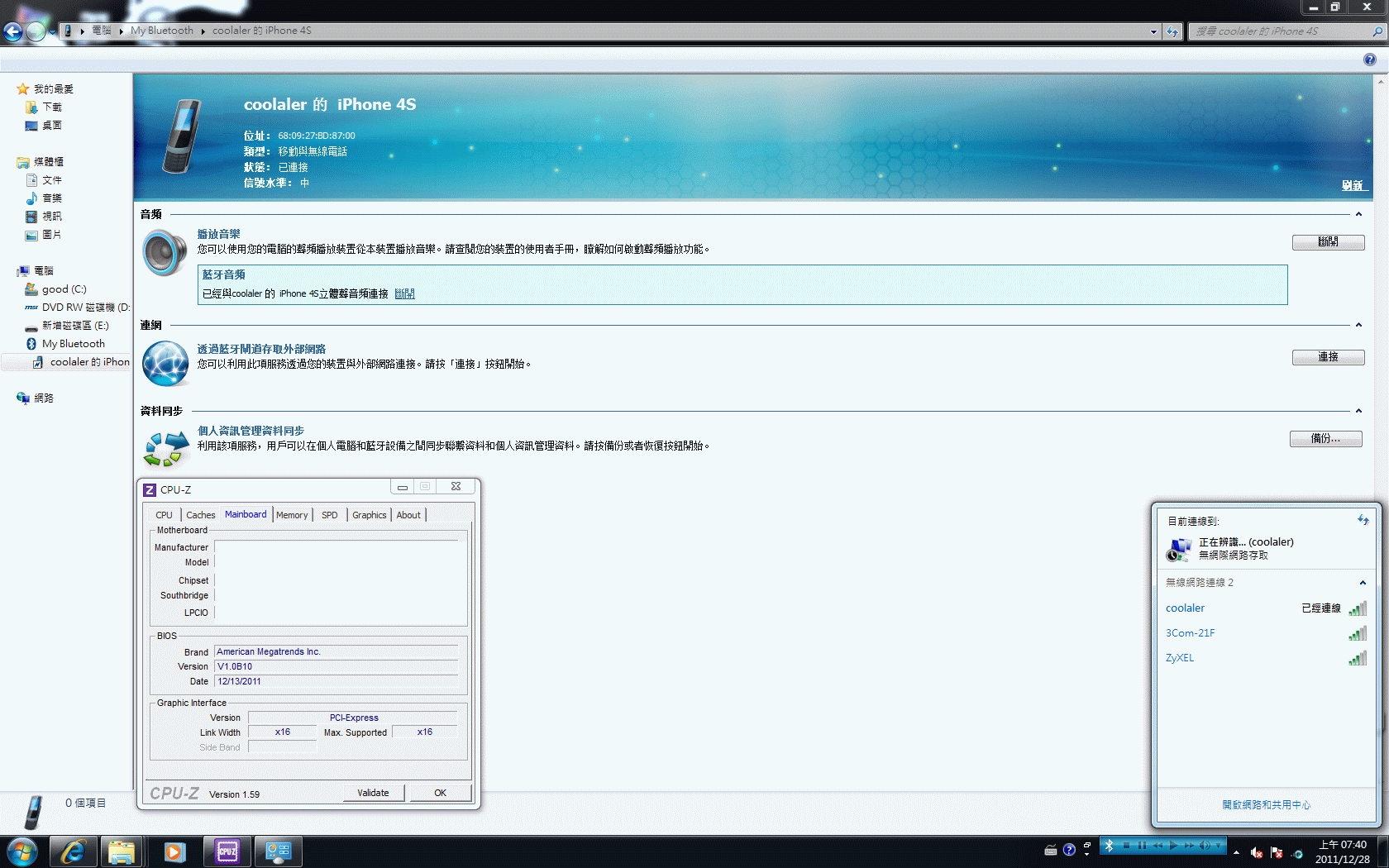Viewport: 1389px width, 868px height.
Task: Click the globe icon in the networking section
Action: pyautogui.click(x=165, y=364)
